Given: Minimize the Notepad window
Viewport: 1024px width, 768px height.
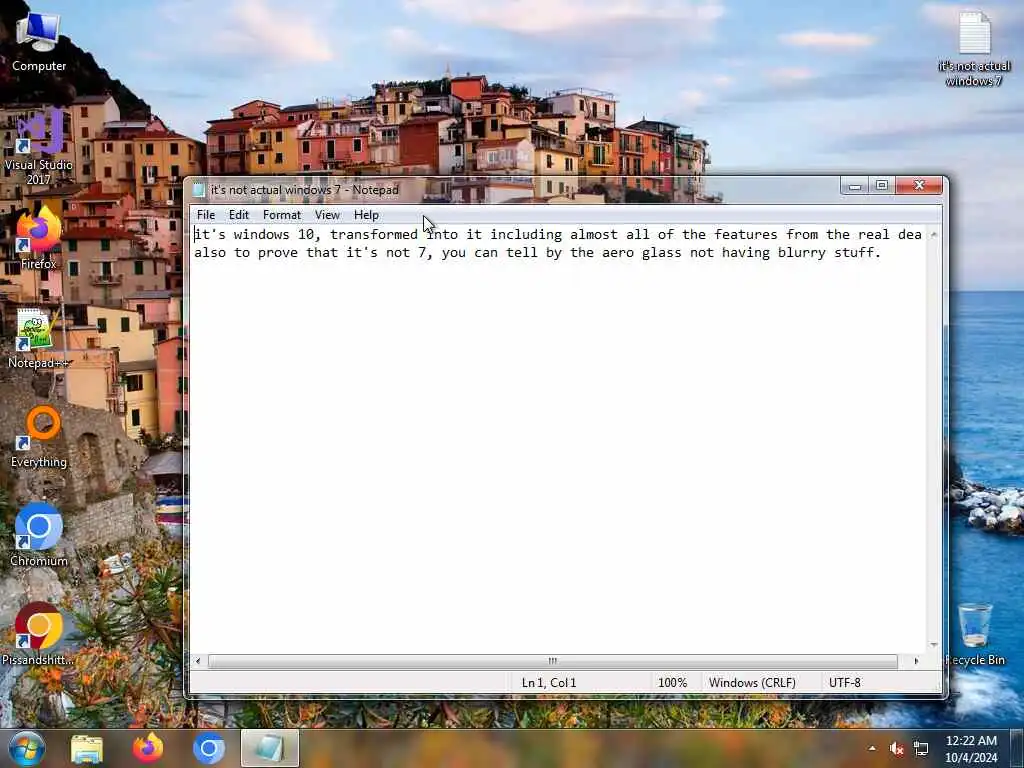Looking at the screenshot, I should point(854,186).
